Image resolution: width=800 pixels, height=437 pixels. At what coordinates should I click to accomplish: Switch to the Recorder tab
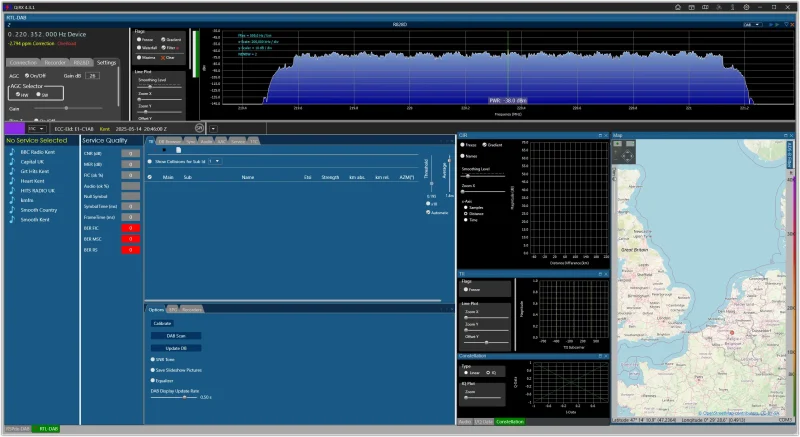coord(55,62)
